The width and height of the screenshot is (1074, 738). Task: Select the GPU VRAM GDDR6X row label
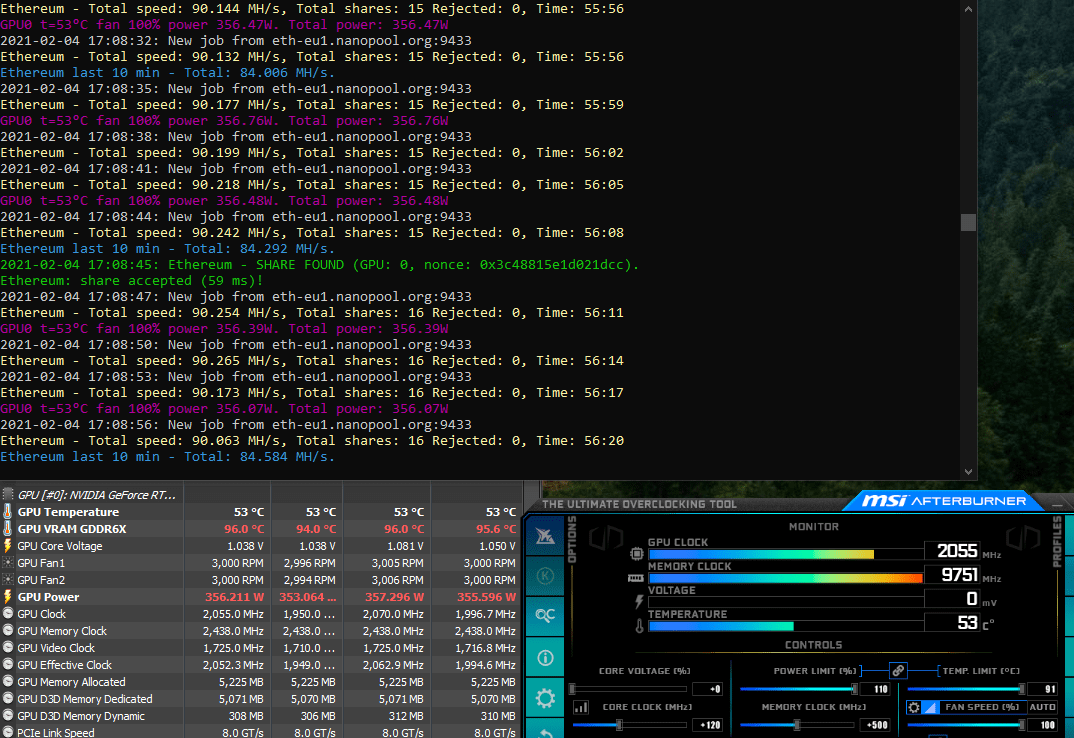pos(72,529)
